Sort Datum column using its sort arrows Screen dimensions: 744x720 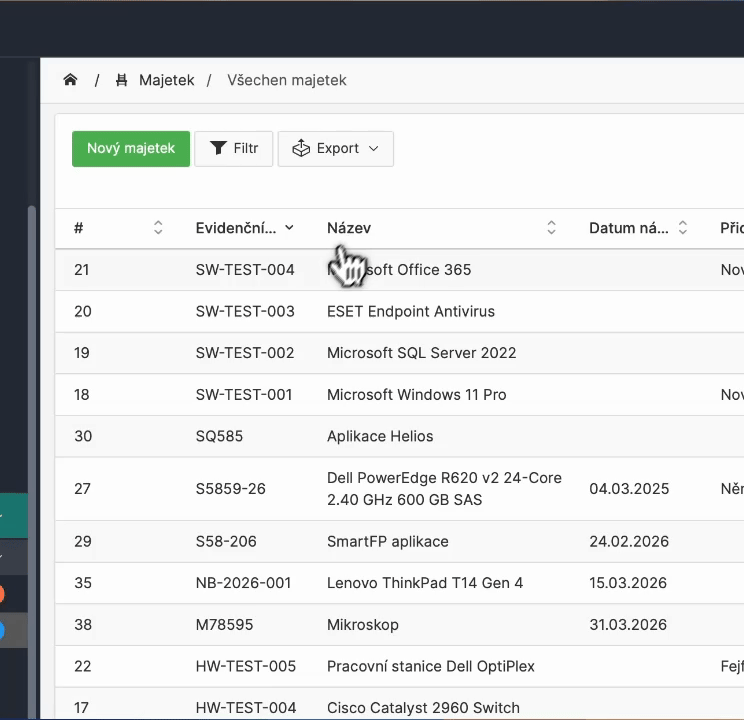point(683,228)
